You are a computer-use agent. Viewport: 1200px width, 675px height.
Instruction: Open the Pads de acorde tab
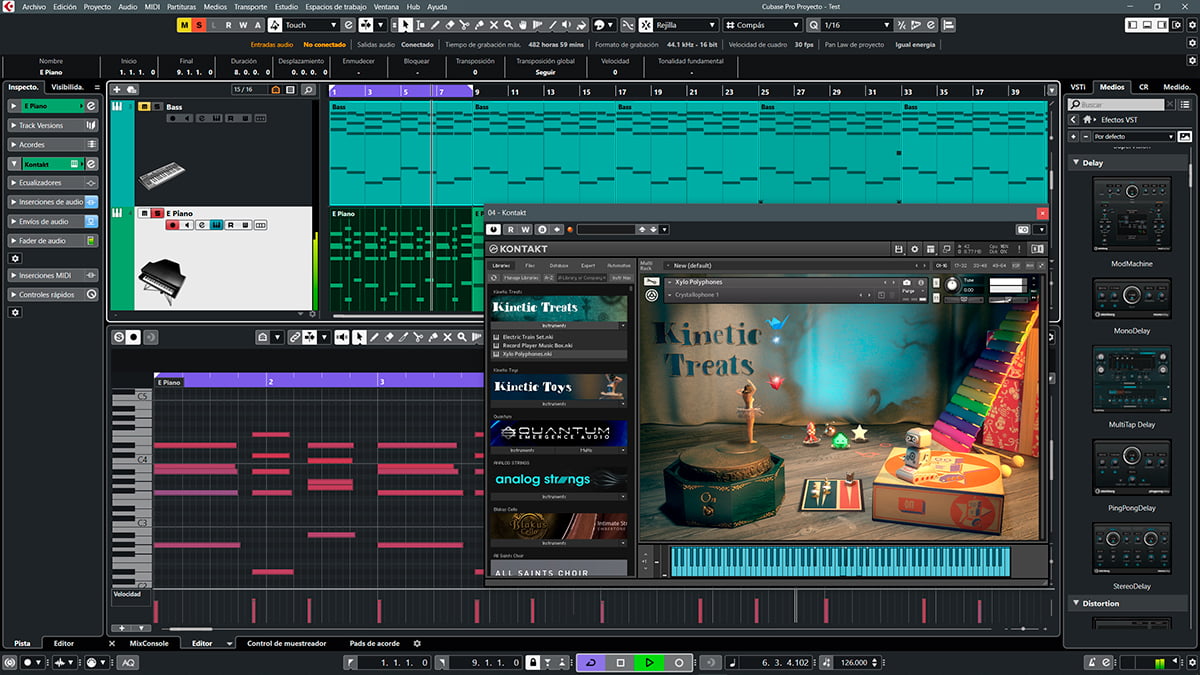(375, 643)
